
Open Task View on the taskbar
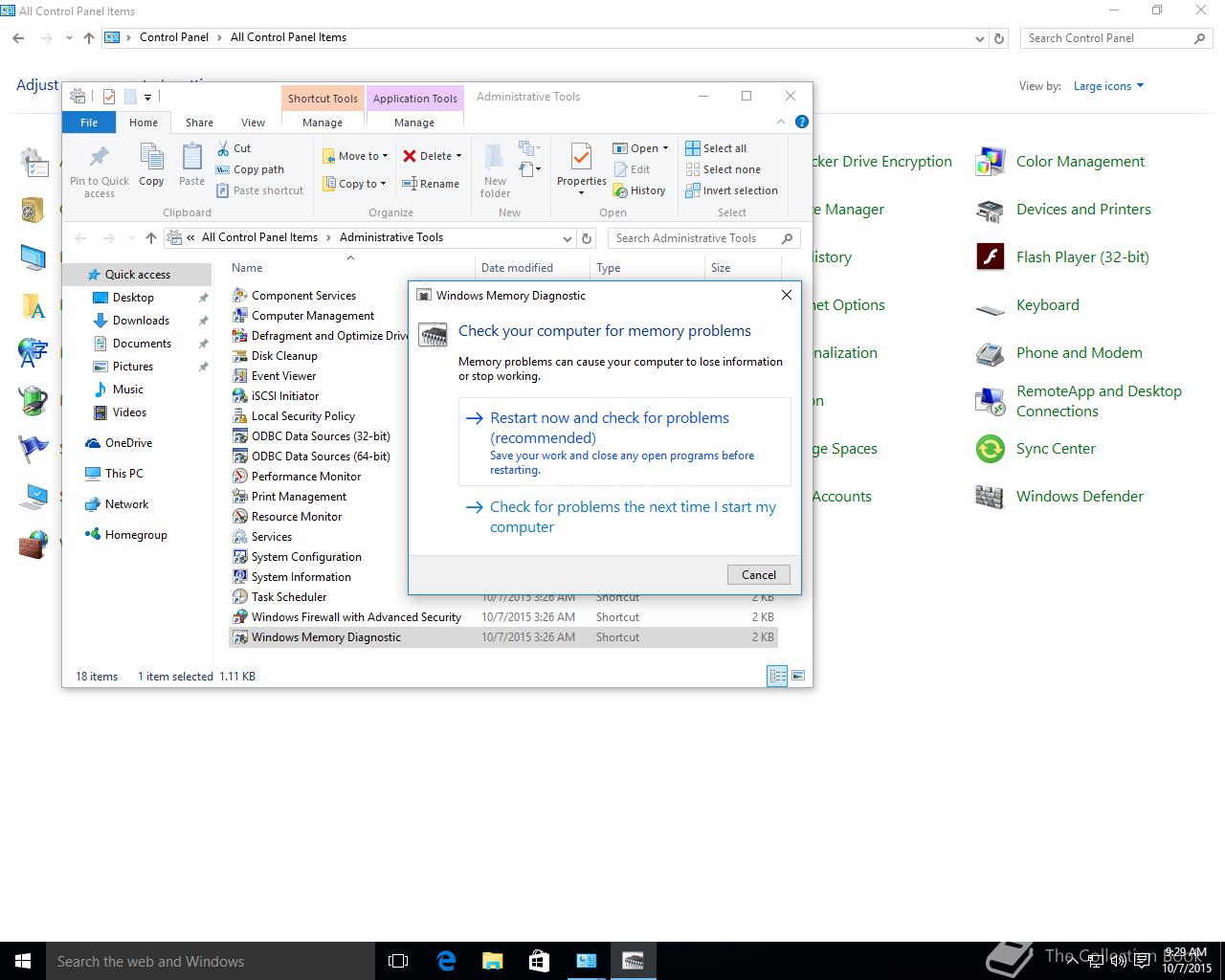[398, 961]
